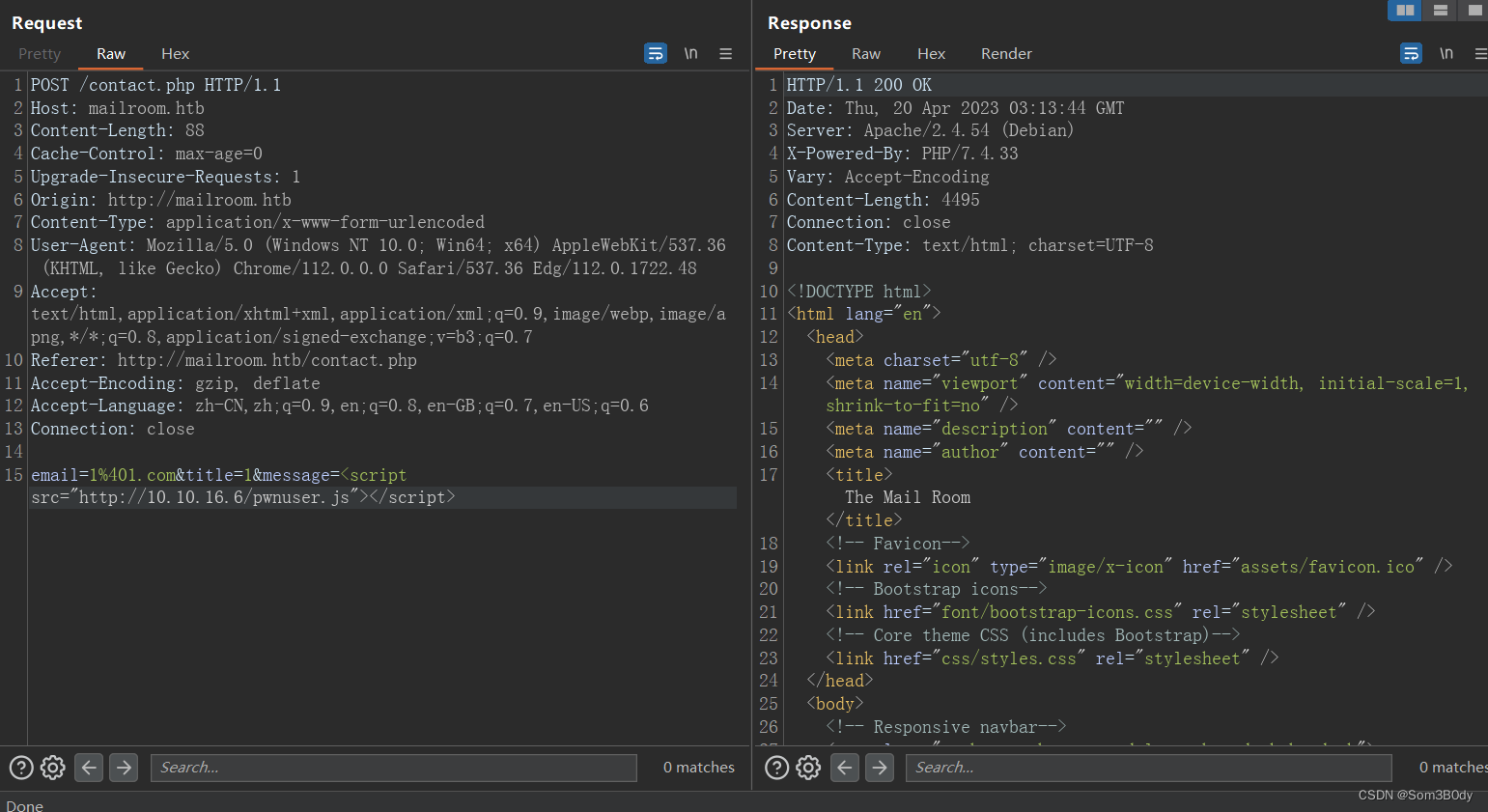Open the Response panel hamburger menu
This screenshot has width=1488, height=812.
[1480, 54]
